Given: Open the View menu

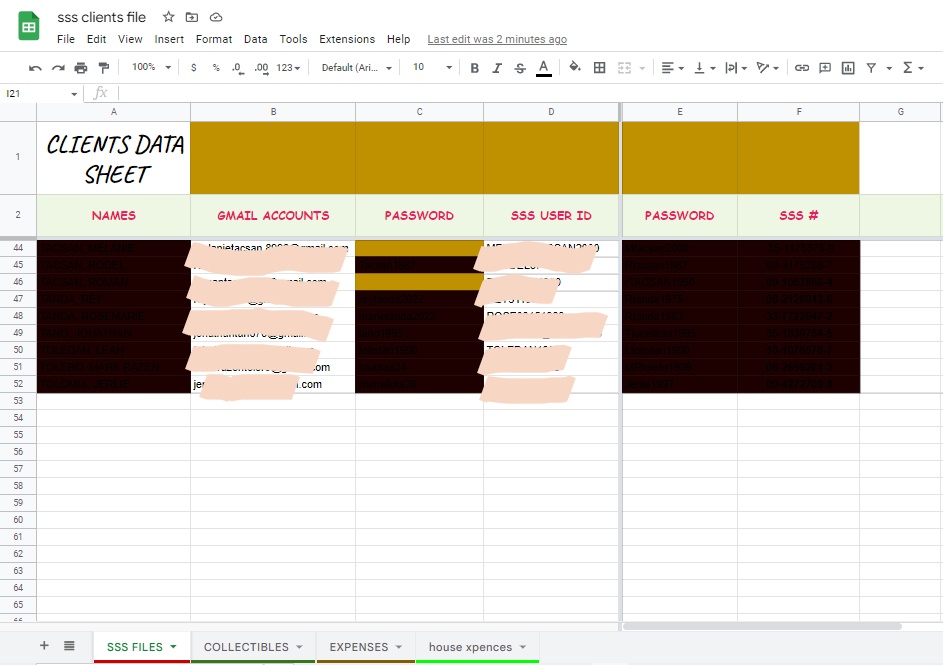Looking at the screenshot, I should click(x=130, y=39).
